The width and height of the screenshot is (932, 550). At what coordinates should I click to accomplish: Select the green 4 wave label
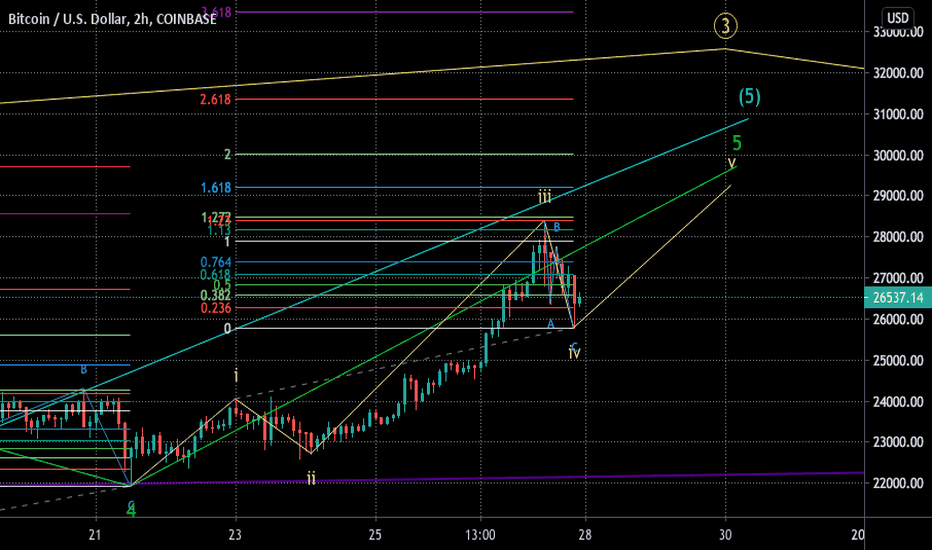132,510
